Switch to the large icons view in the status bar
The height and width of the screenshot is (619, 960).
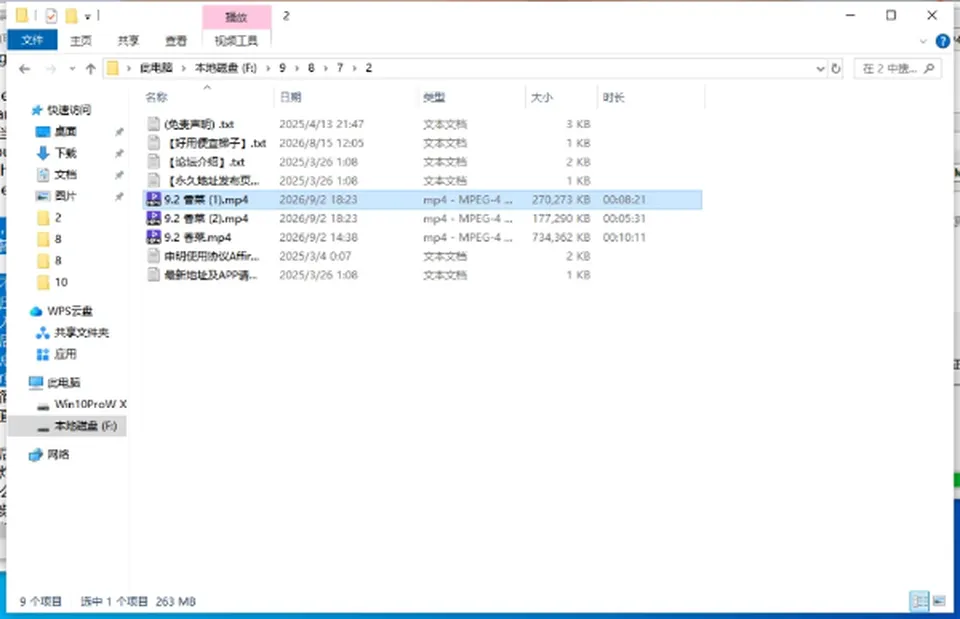[x=939, y=601]
